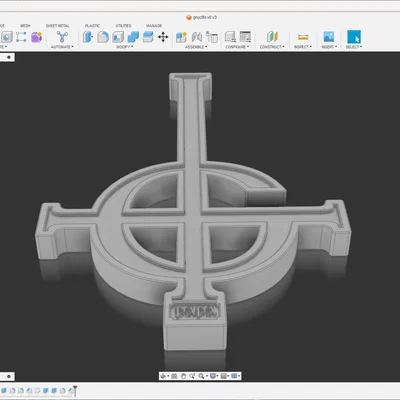Open the Measure tool in Inspect
This screenshot has width=400, height=400.
tap(303, 37)
